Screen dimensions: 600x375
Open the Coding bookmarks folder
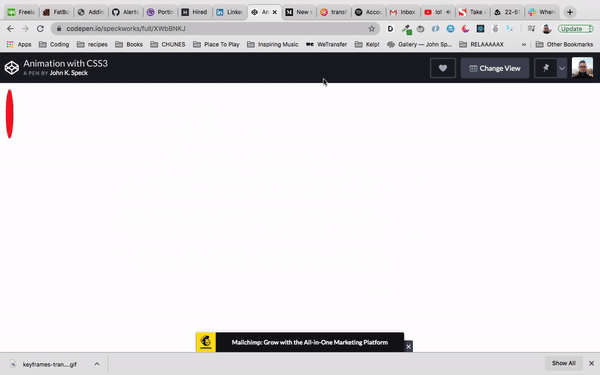click(x=54, y=44)
